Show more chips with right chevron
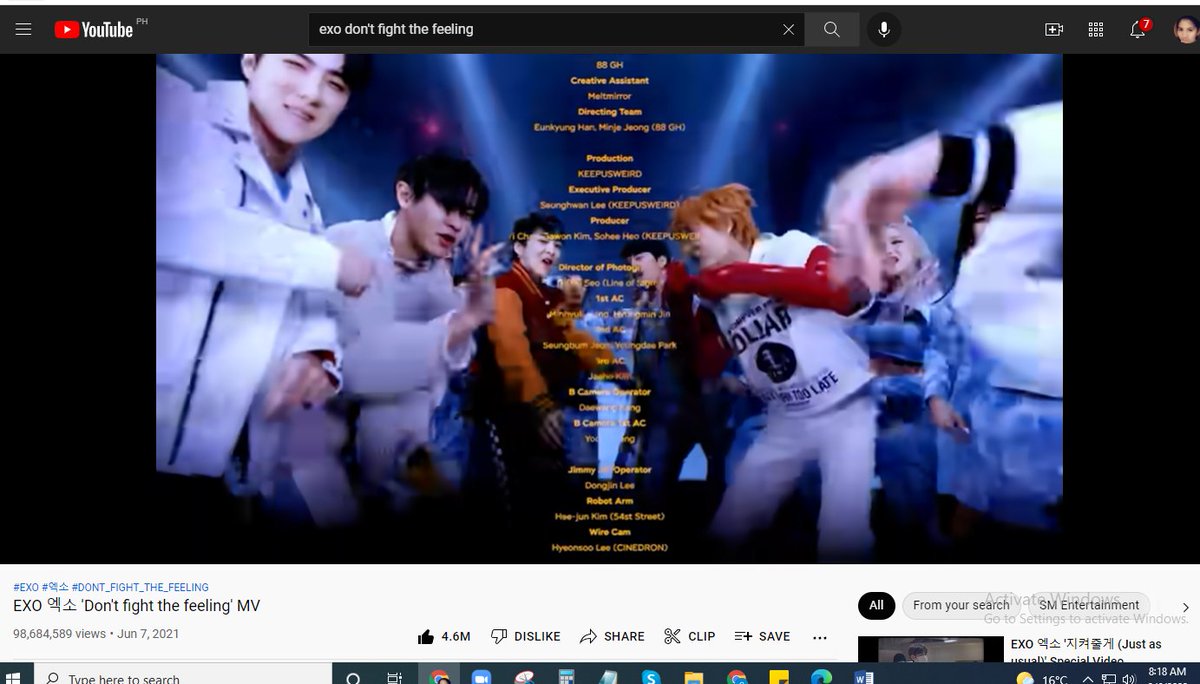This screenshot has height=684, width=1200. [1186, 606]
